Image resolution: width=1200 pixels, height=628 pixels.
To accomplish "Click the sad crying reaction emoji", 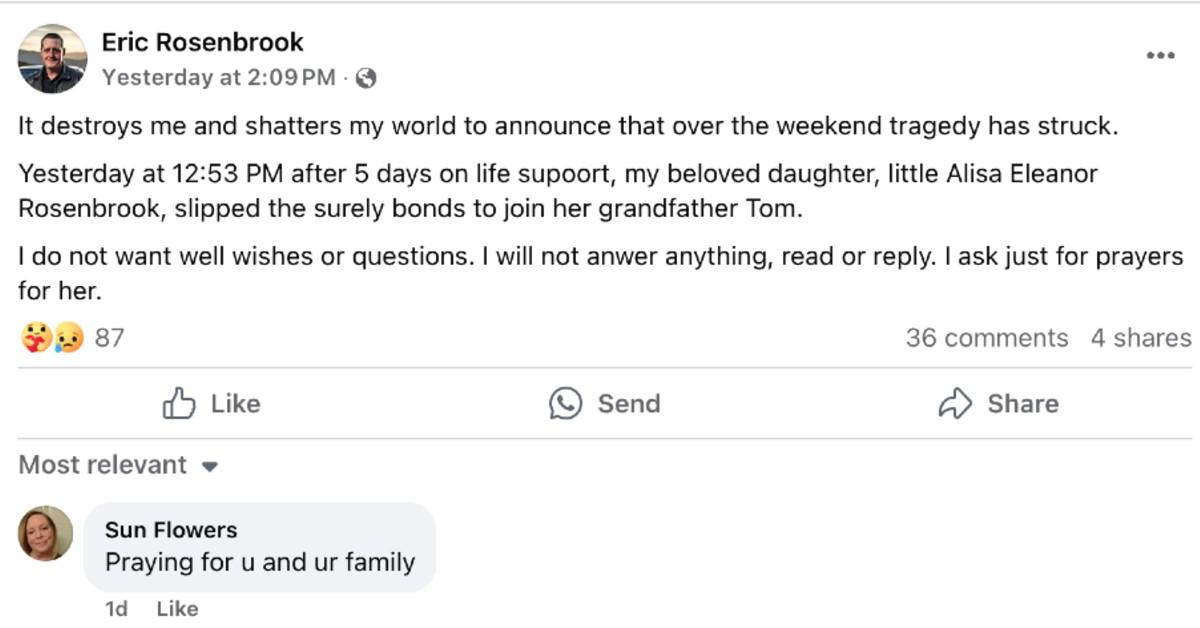I will click(67, 338).
